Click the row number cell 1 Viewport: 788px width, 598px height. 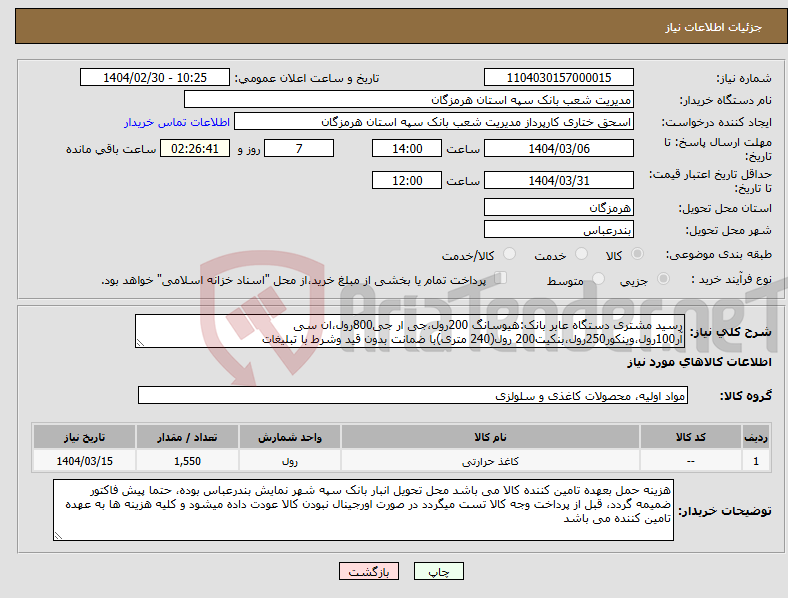756,461
